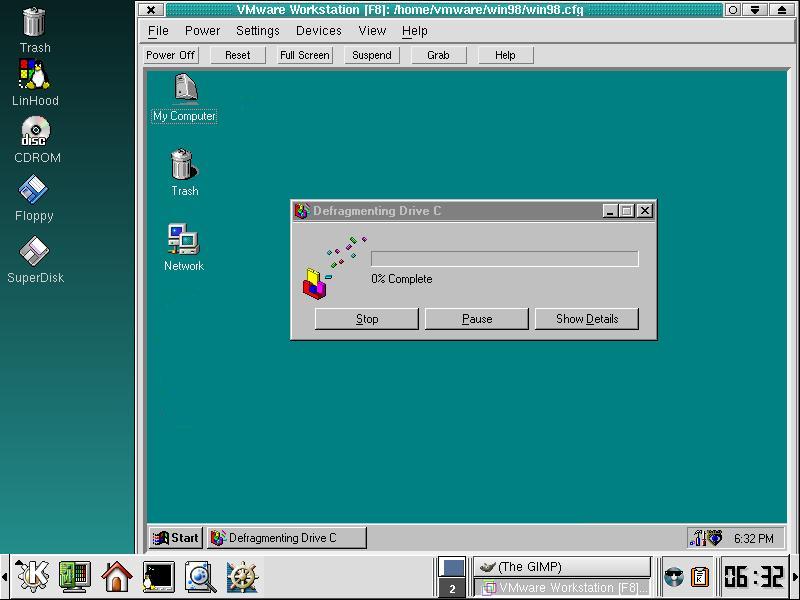Open the File menu in VMware

pos(158,31)
